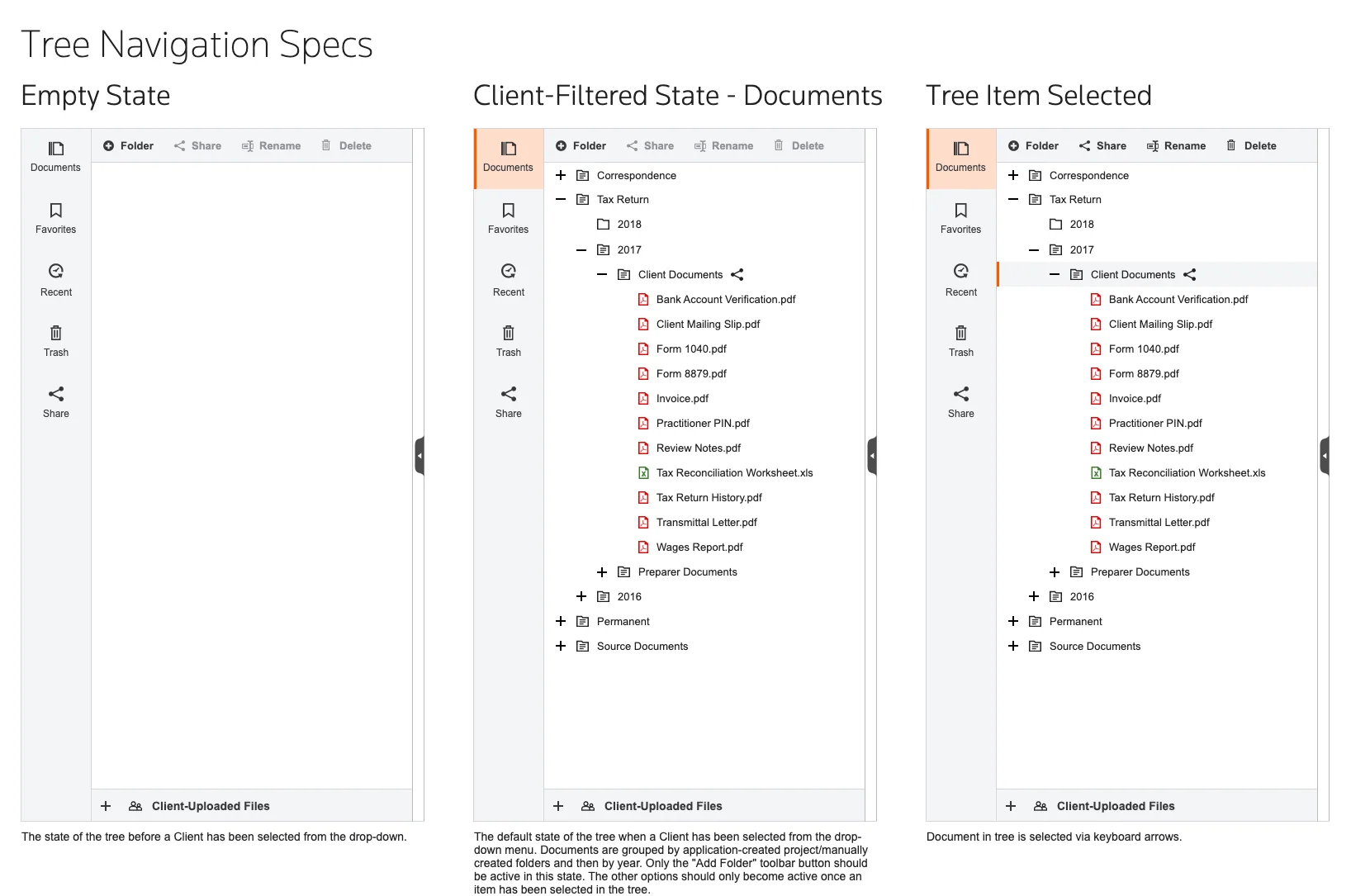Click Delete in Tree Item Selected toolbar
The width and height of the screenshot is (1351, 896).
pyautogui.click(x=1251, y=145)
